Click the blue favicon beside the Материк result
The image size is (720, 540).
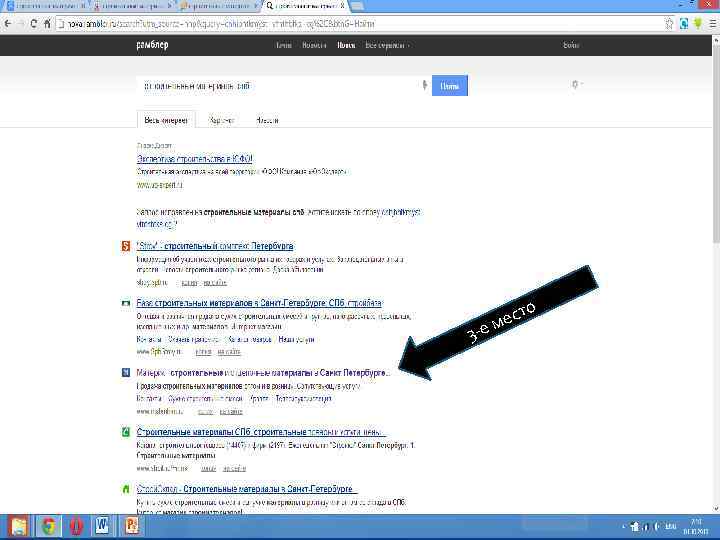(x=126, y=372)
